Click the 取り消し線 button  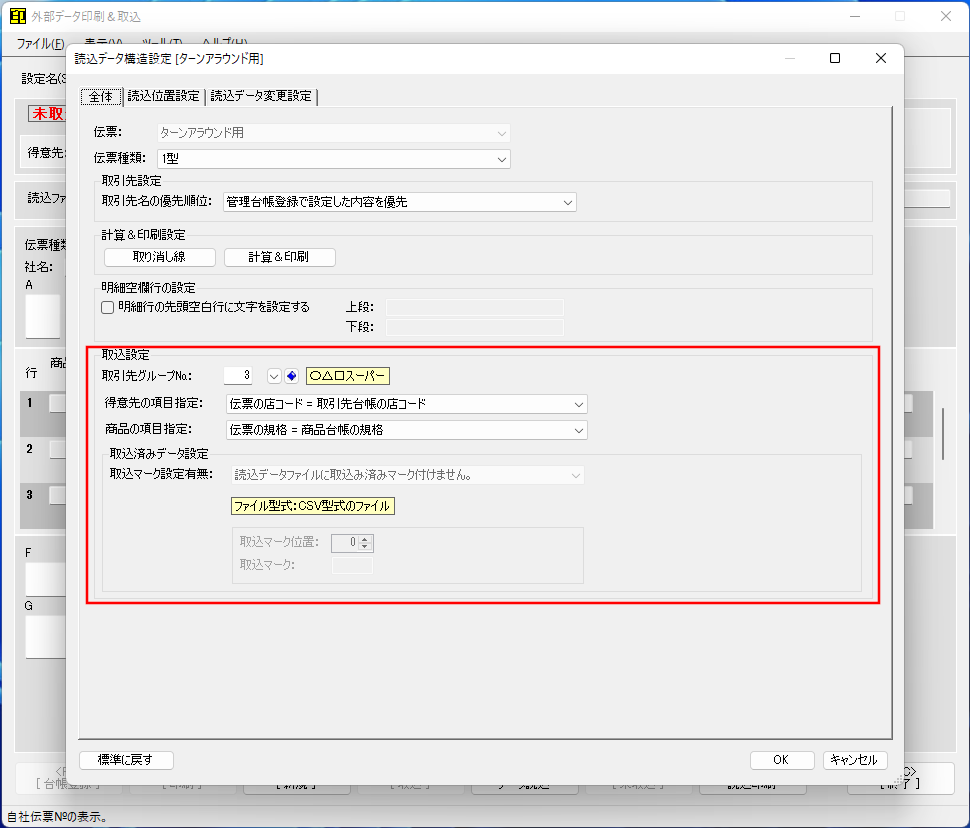pos(158,257)
